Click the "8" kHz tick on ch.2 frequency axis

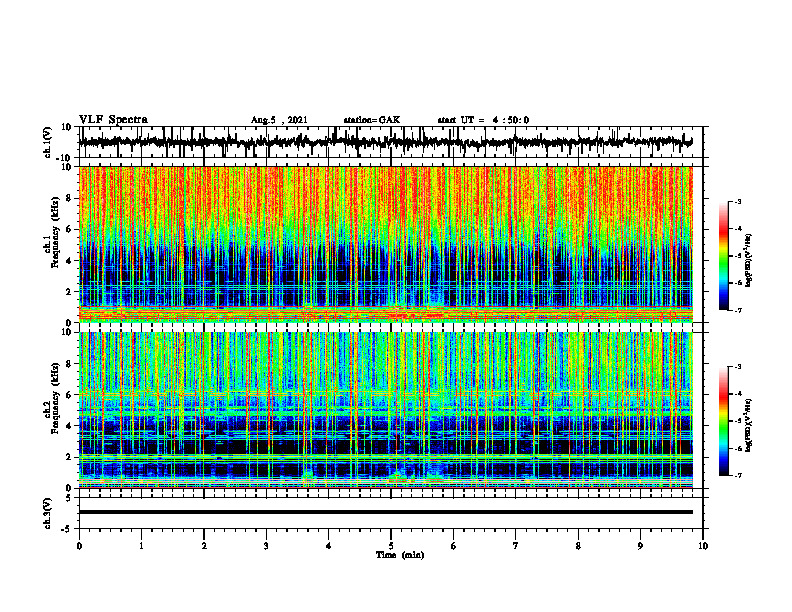[x=69, y=364]
